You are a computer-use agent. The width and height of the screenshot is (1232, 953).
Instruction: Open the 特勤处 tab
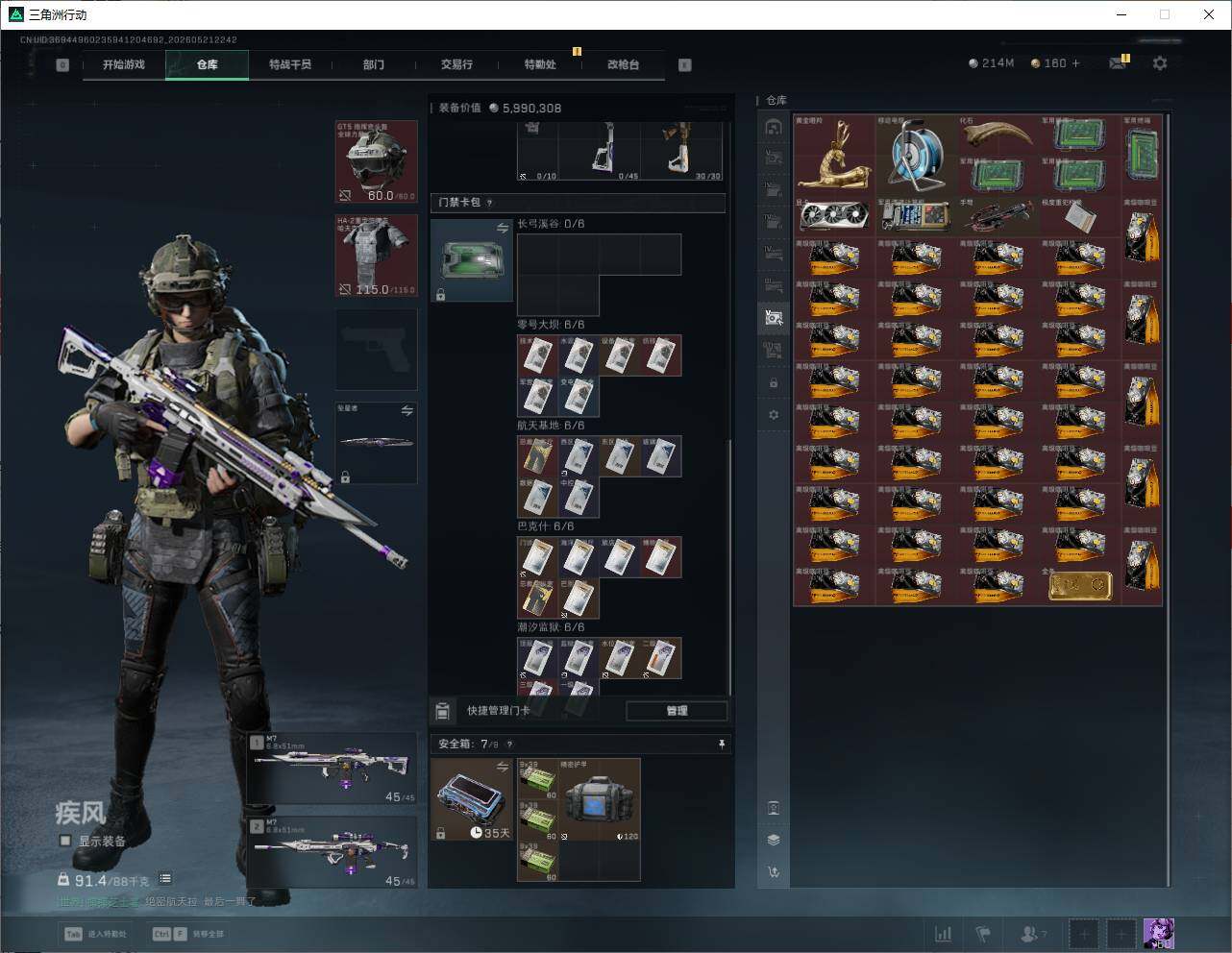[540, 64]
